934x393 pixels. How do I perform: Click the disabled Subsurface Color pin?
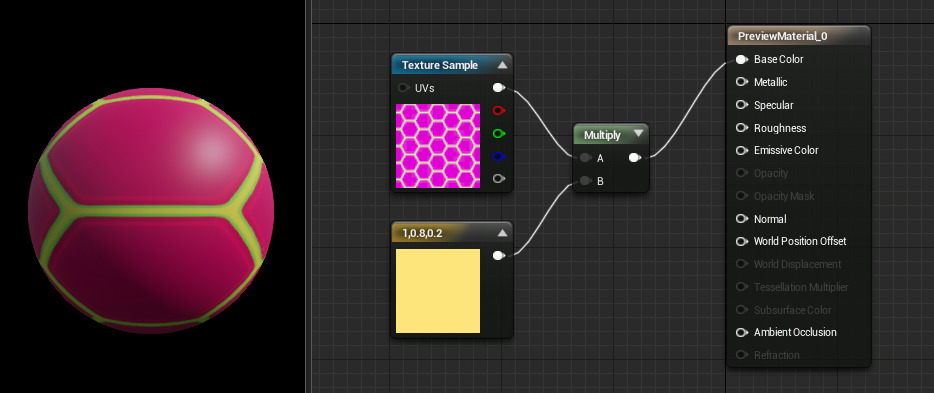click(742, 310)
